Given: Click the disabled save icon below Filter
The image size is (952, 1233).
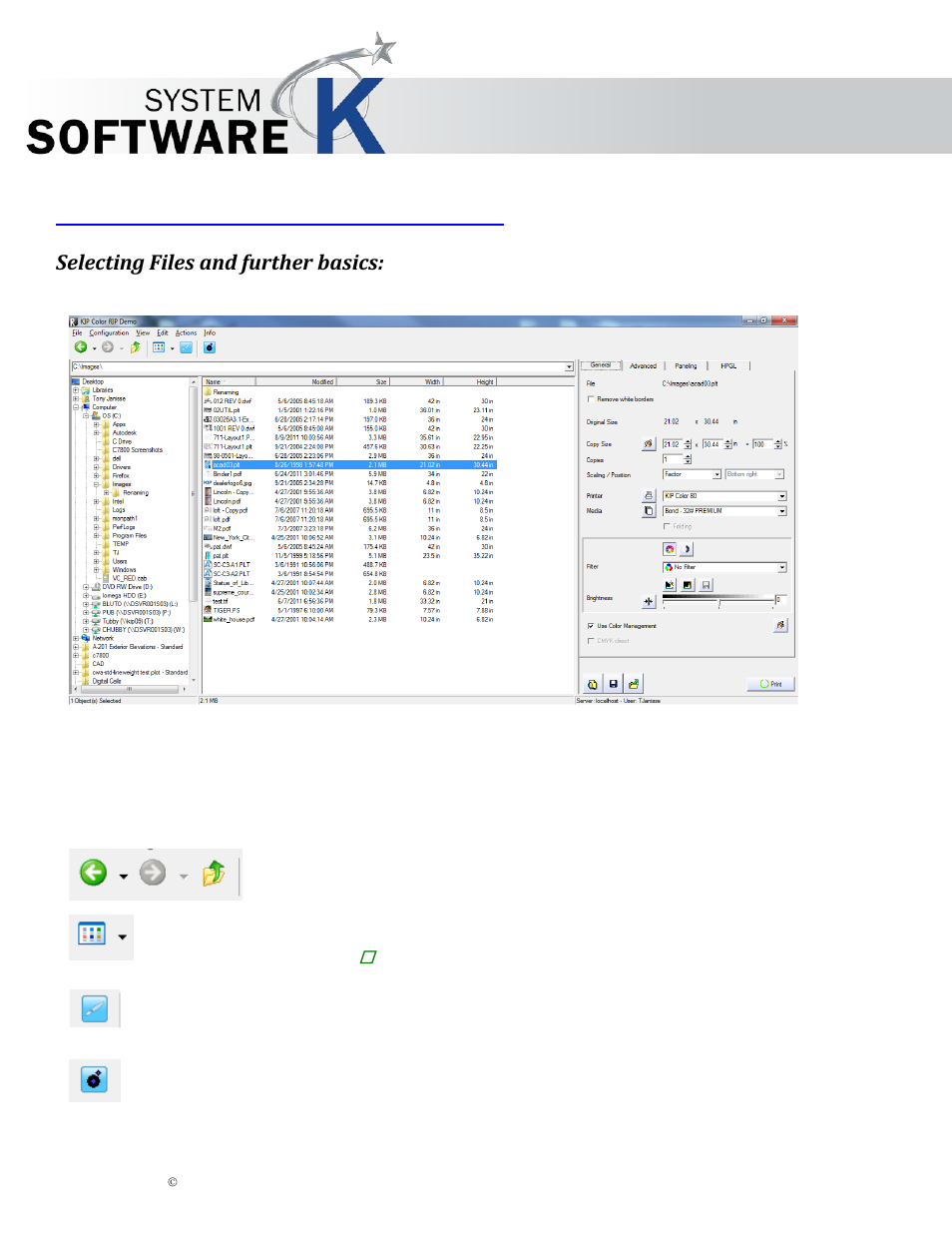Looking at the screenshot, I should (706, 585).
